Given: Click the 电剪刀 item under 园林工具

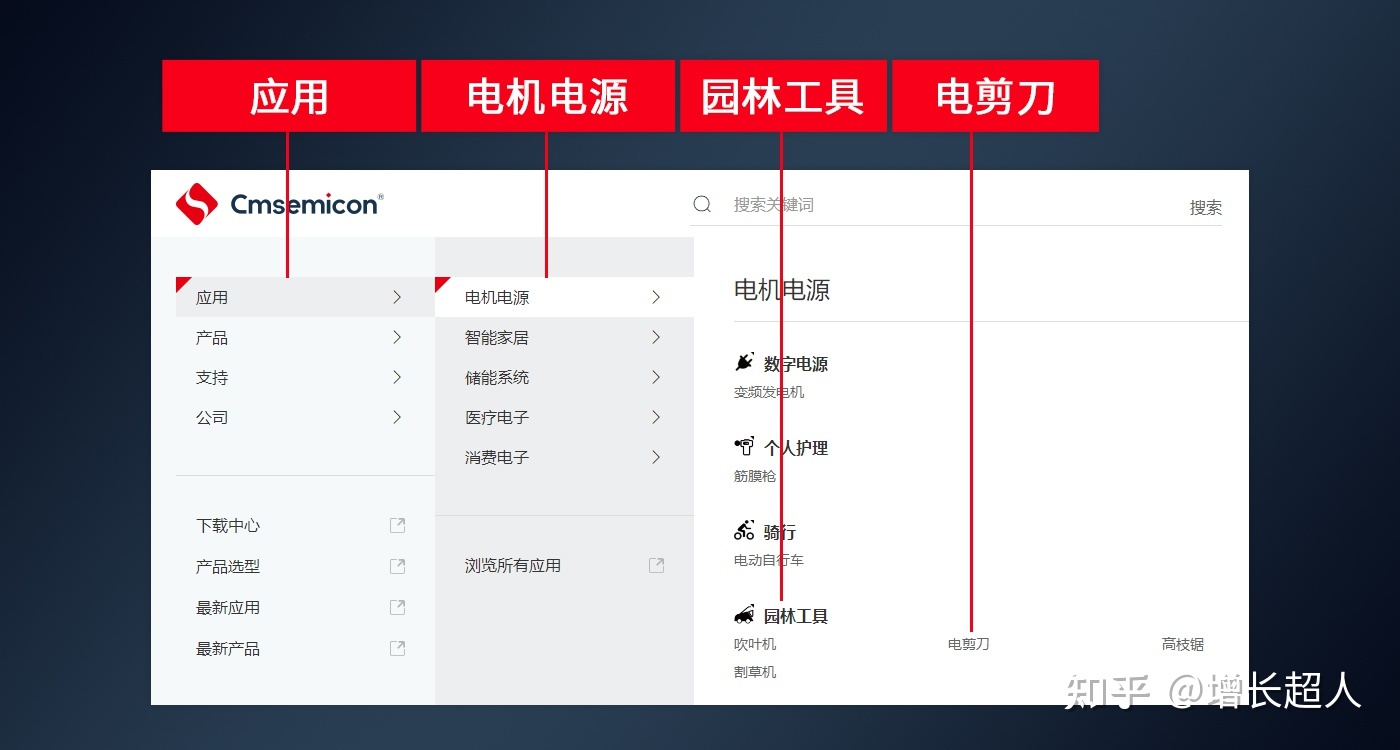Looking at the screenshot, I should (x=969, y=644).
